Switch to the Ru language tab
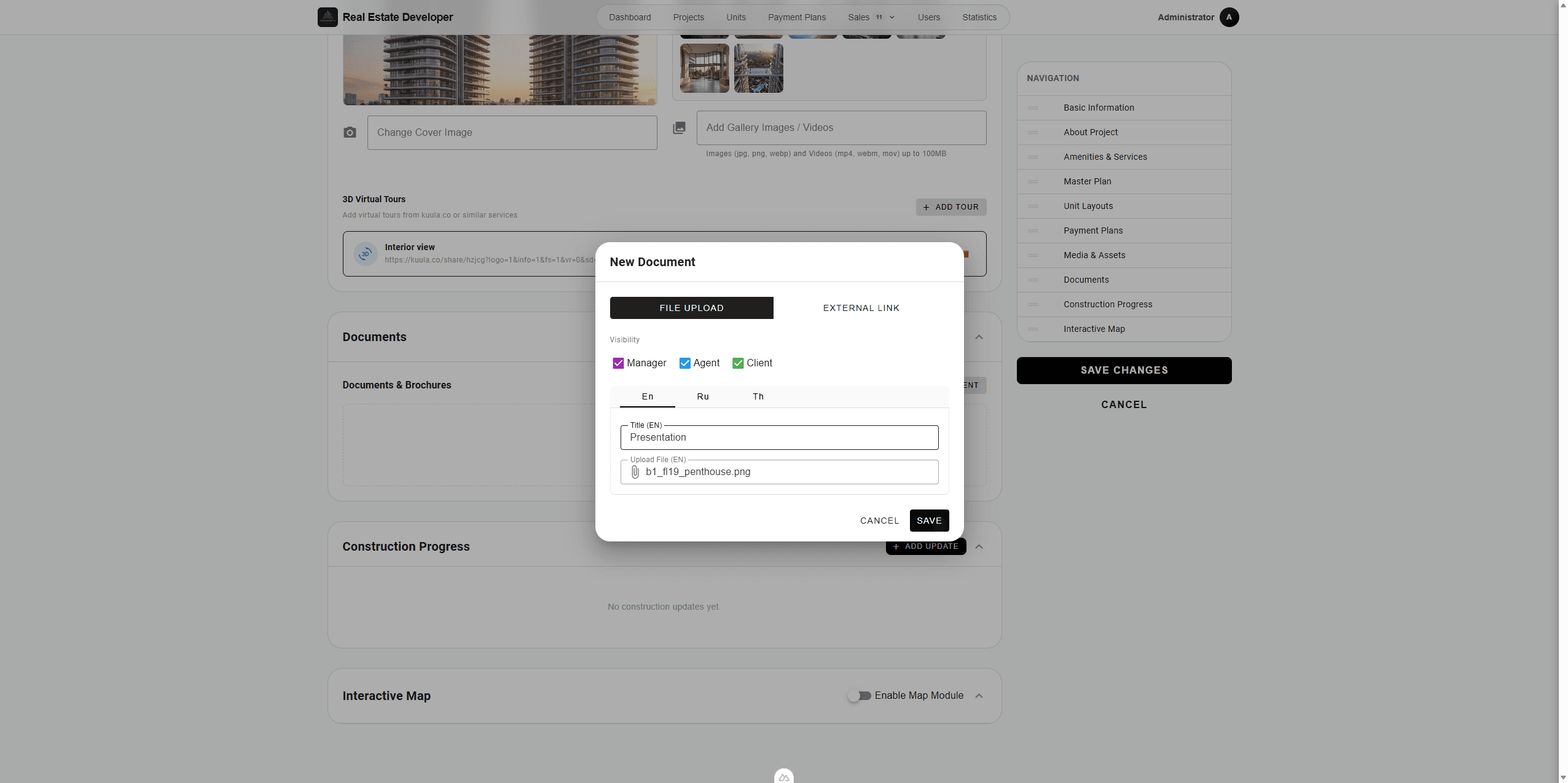The height and width of the screenshot is (783, 1568). point(703,396)
